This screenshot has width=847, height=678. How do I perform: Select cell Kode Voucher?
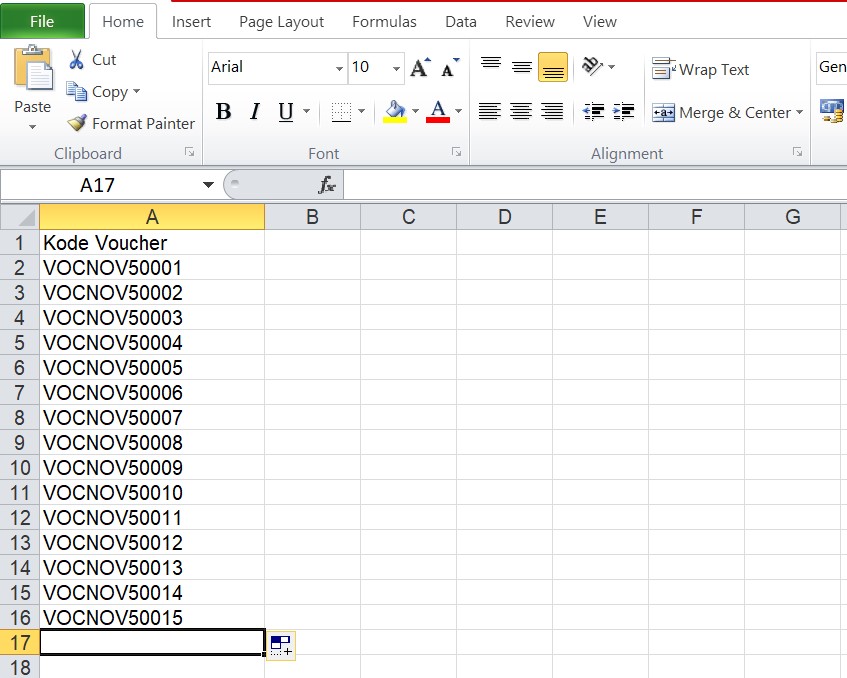(x=152, y=243)
